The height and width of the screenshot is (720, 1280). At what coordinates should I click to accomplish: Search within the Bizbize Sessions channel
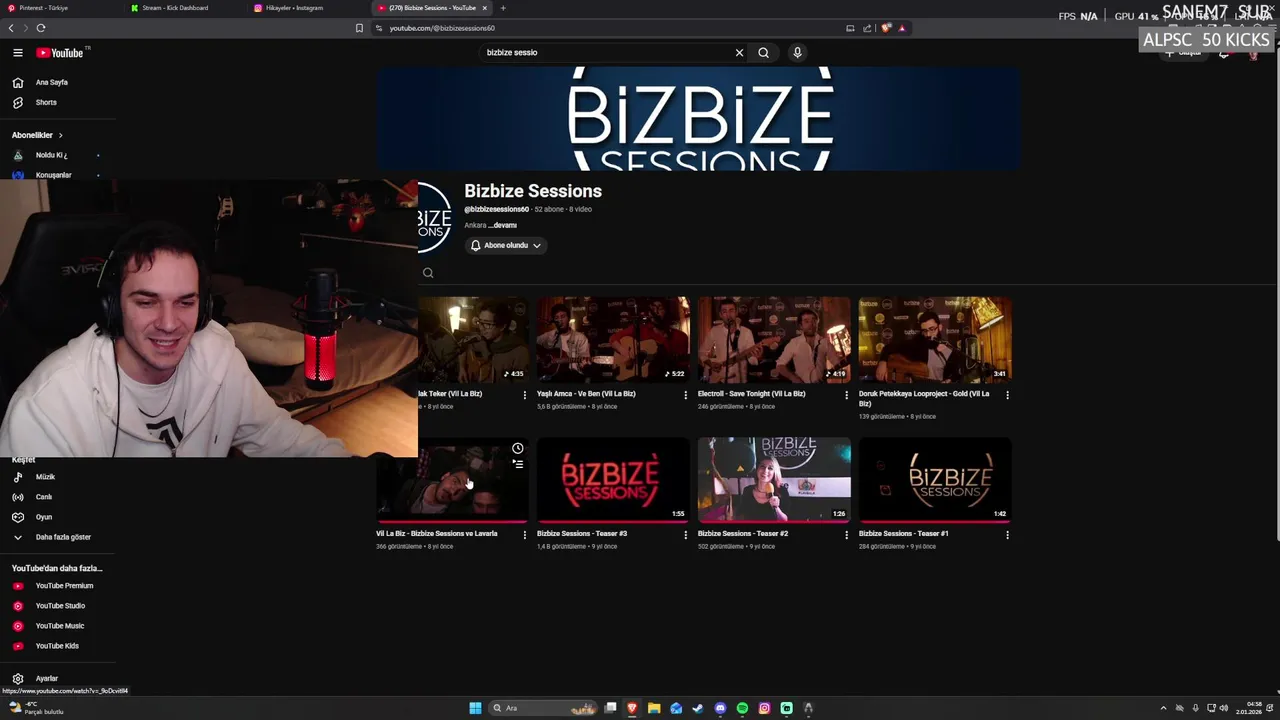pyautogui.click(x=428, y=273)
